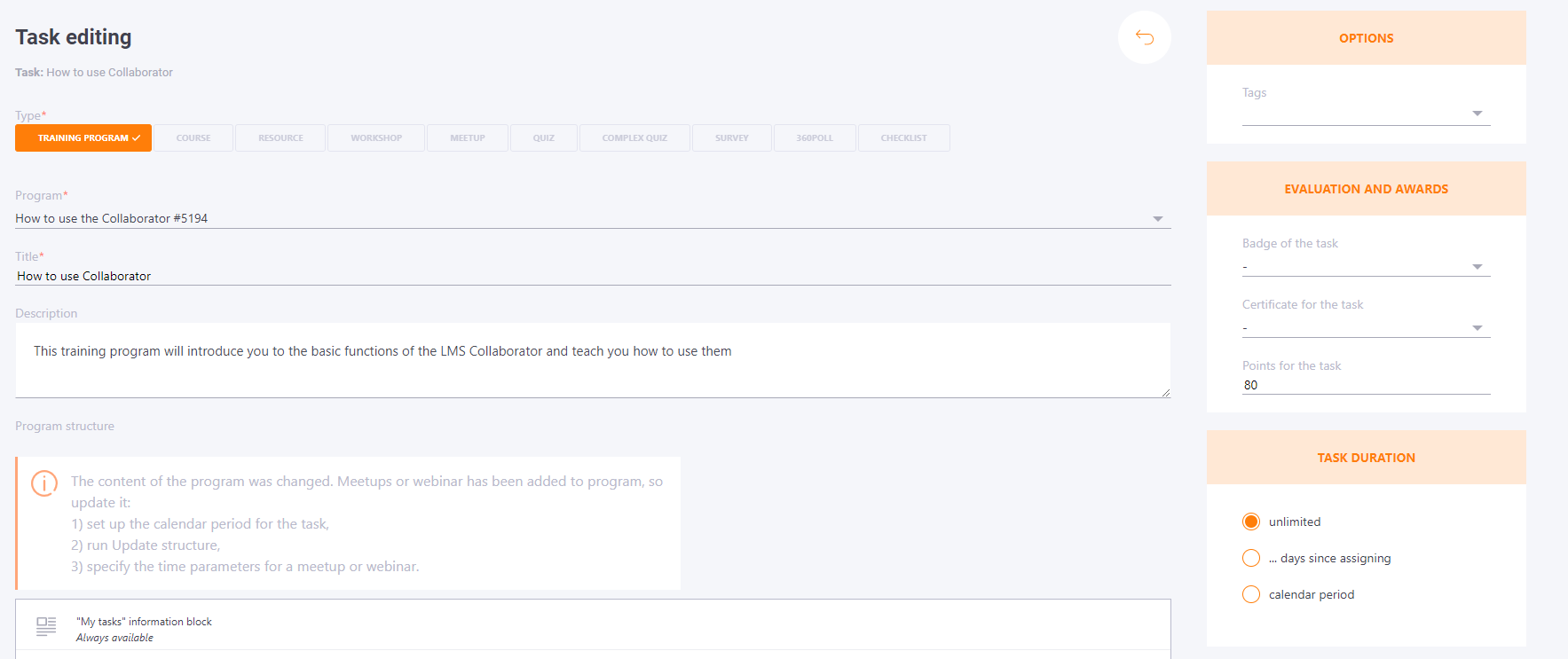Viewport: 1568px width, 659px height.
Task: Click the "Always available" text
Action: point(114,638)
